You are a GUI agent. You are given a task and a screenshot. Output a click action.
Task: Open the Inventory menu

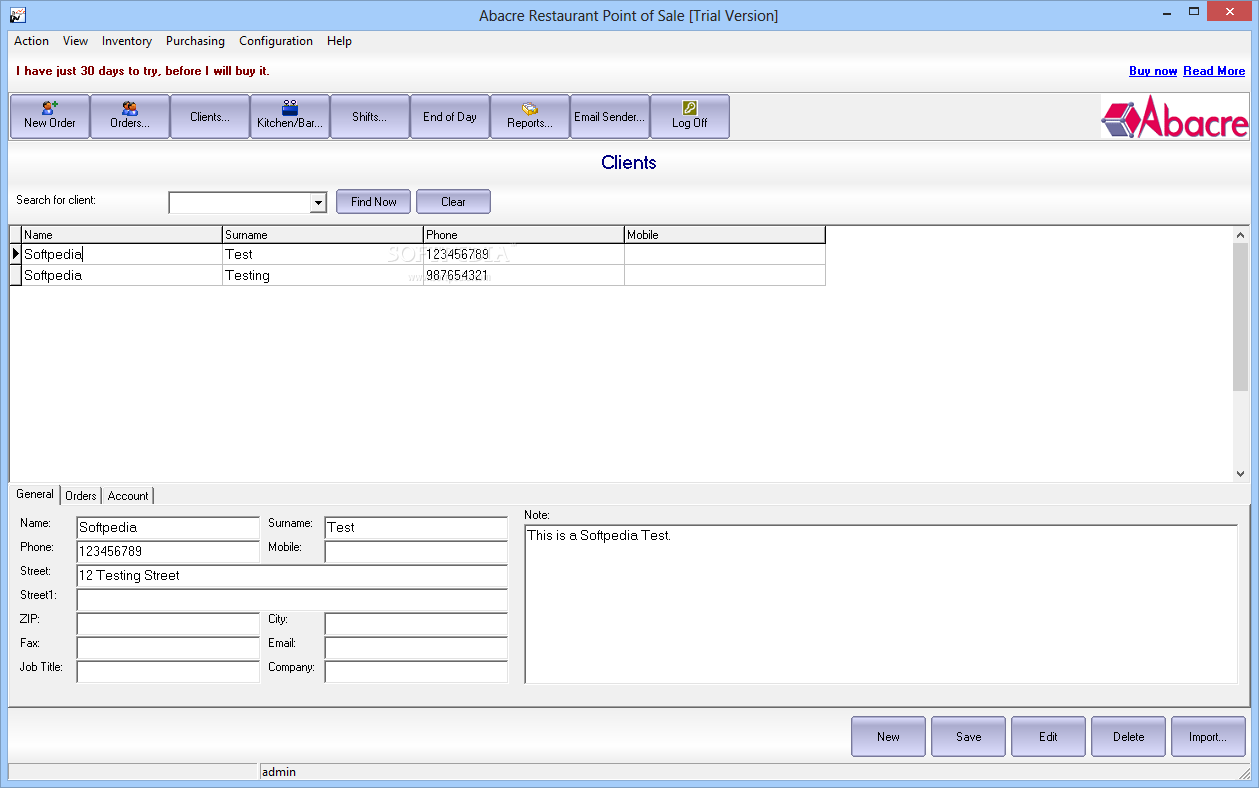click(127, 41)
